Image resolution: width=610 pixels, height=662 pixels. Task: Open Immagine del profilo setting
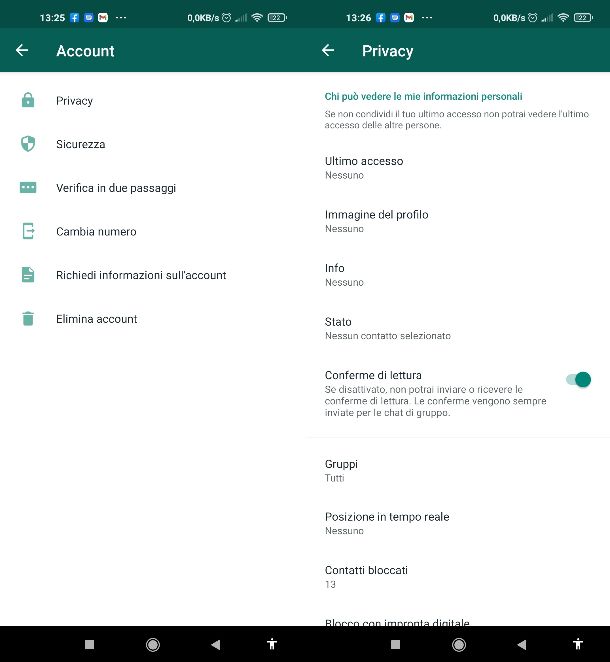point(458,221)
